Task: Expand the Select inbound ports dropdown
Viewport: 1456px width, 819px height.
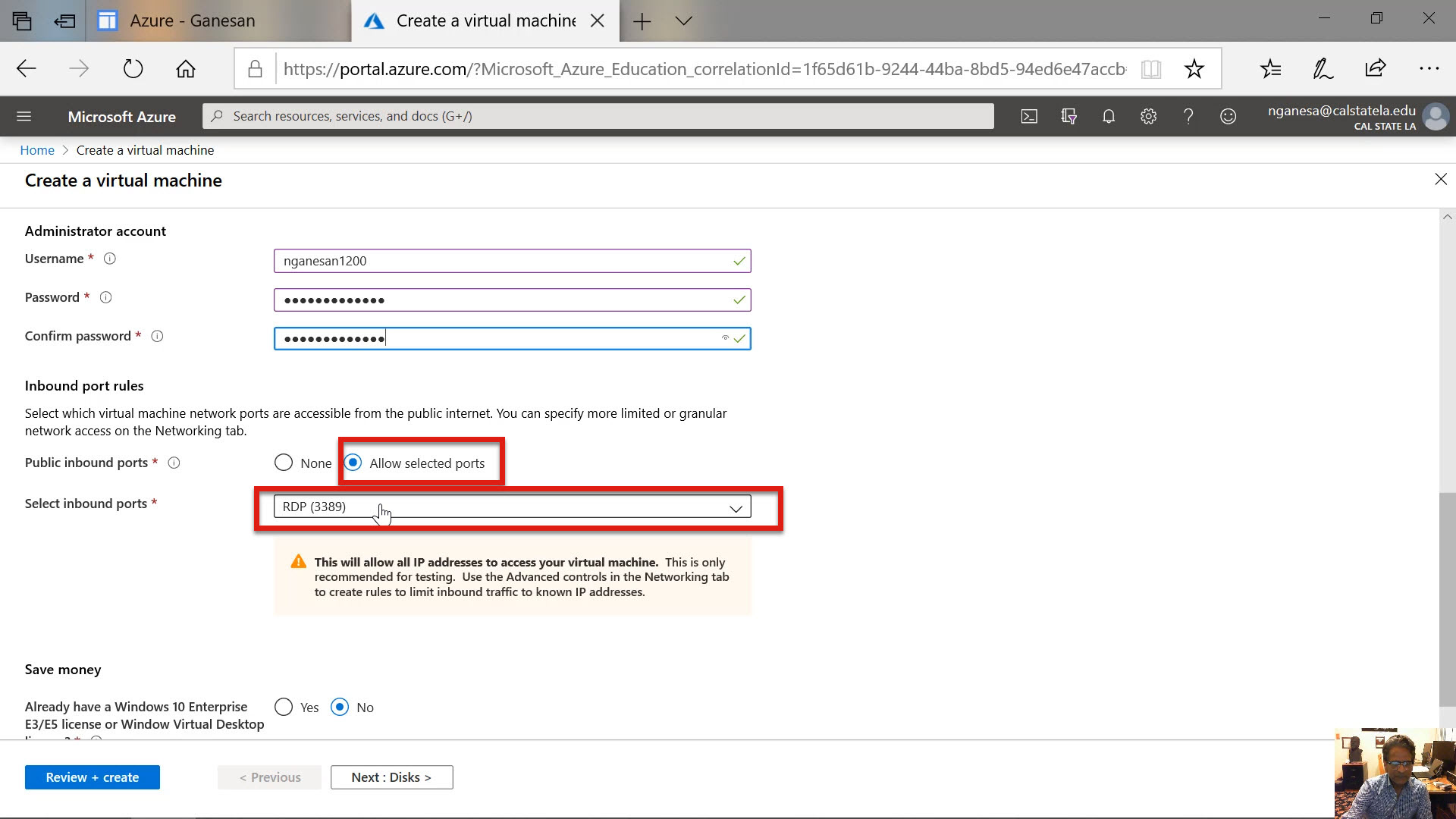Action: point(512,507)
